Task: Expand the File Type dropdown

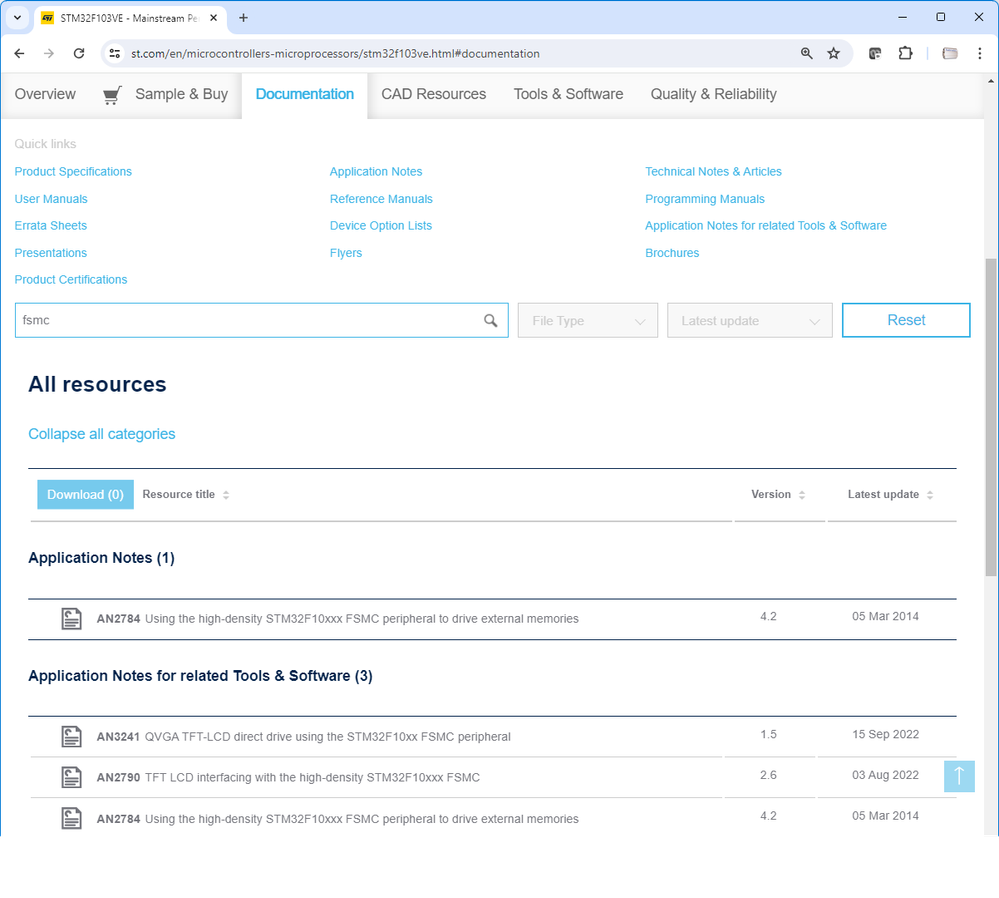Action: tap(587, 321)
